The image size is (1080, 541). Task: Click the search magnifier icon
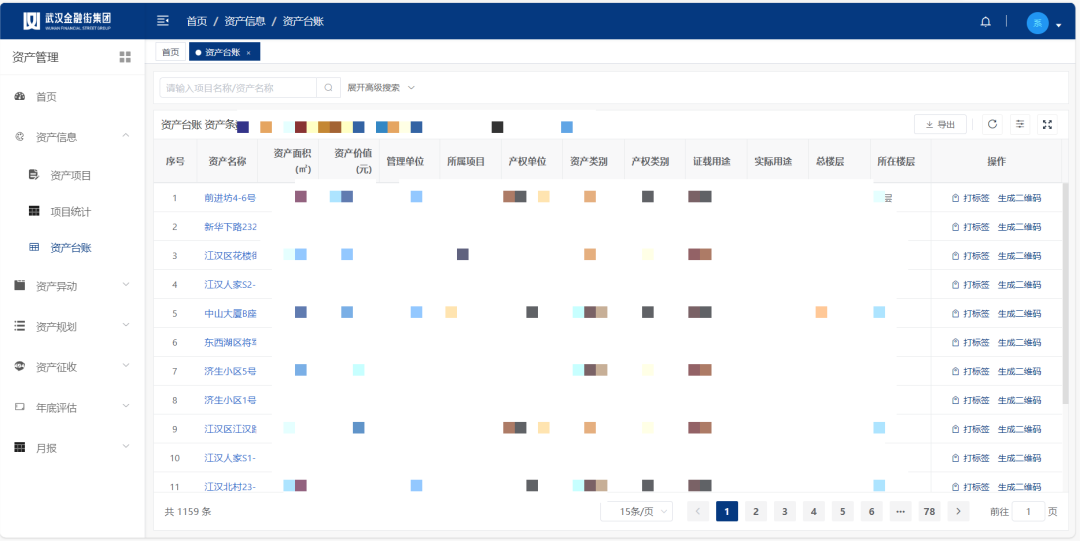[329, 88]
